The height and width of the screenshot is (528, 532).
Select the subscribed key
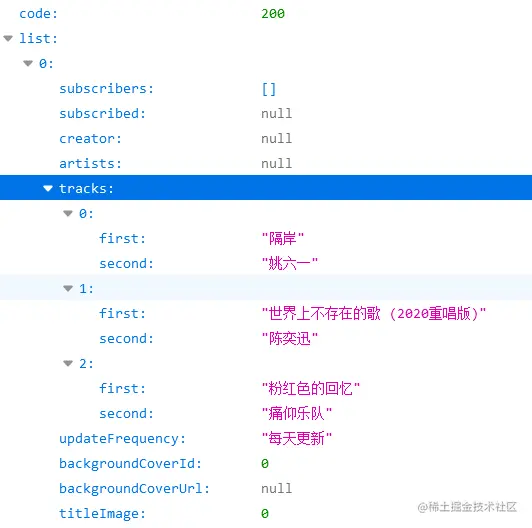point(102,113)
